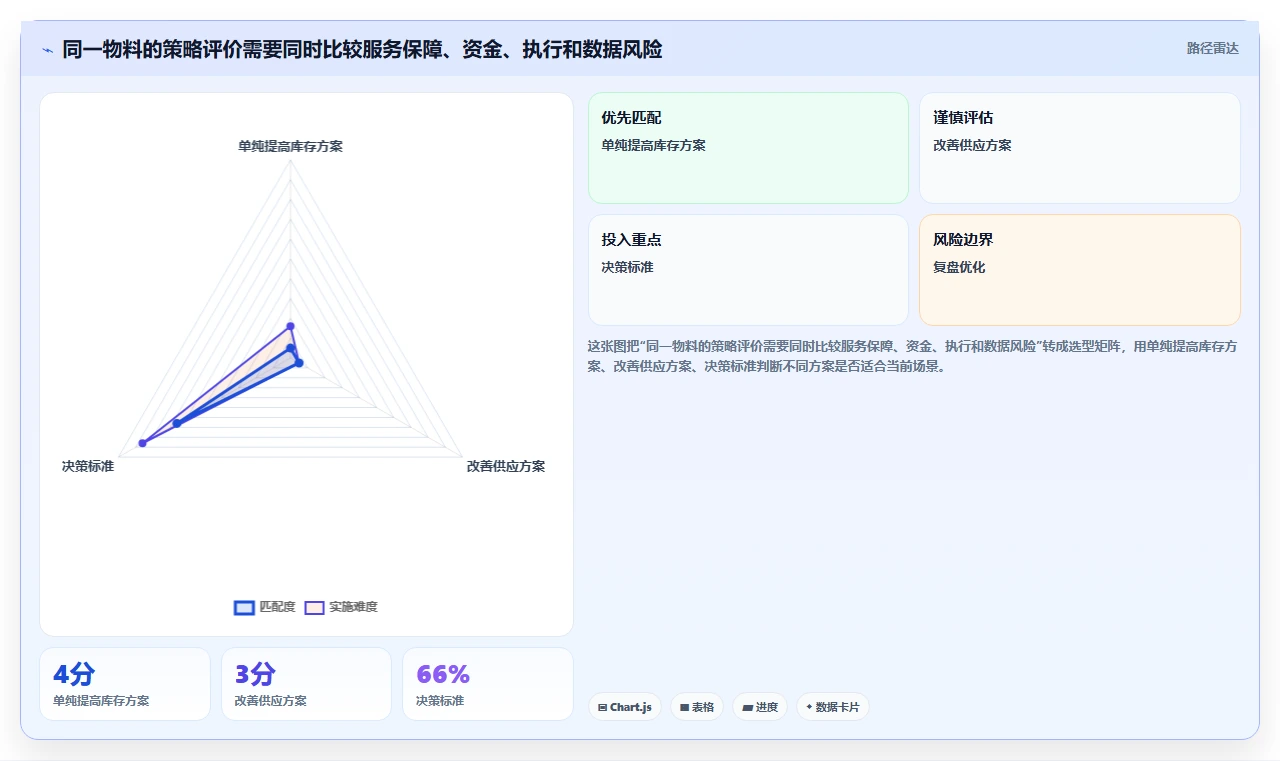
Task: Click 单纯提高库存方案 in the 优先匹配 card
Action: [653, 145]
